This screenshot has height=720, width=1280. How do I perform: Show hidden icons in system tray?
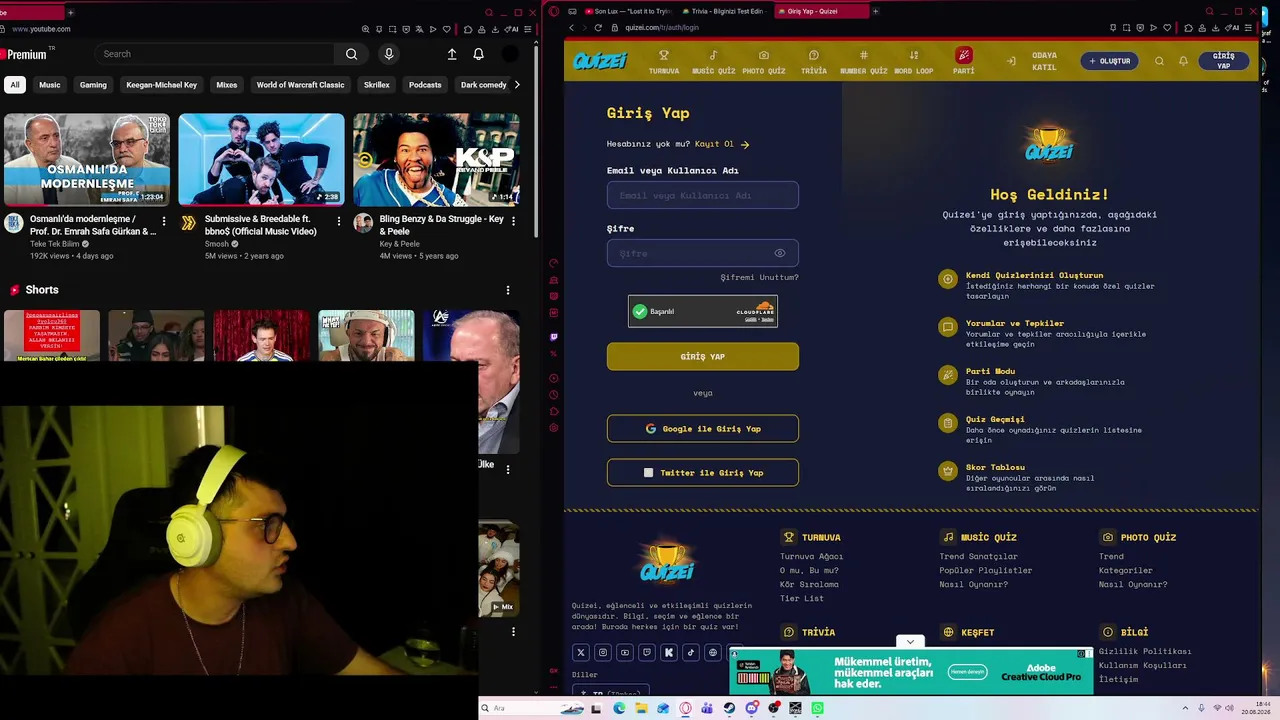point(1185,708)
